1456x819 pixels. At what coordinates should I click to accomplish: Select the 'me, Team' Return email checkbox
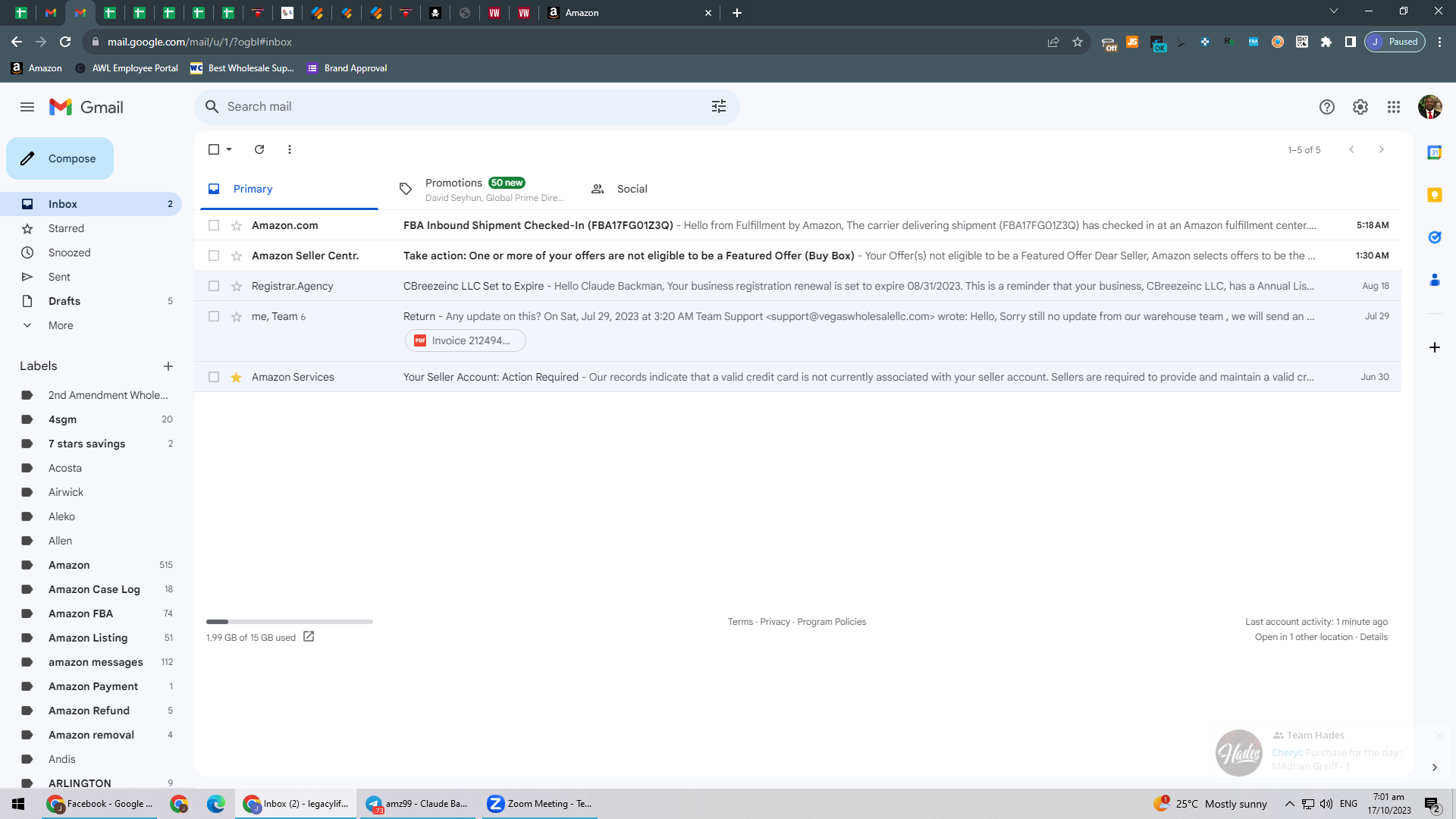[x=214, y=316]
